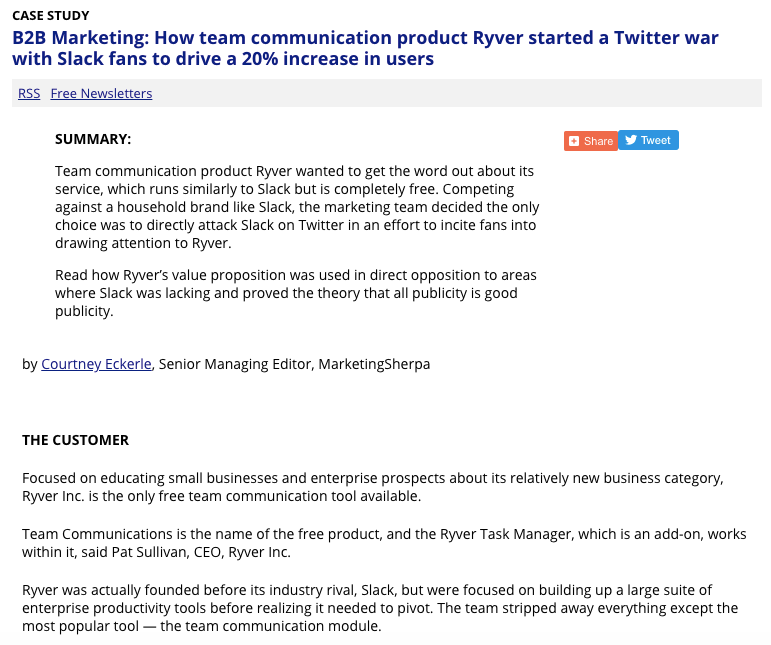
Task: Click the plus icon on Share button
Action: coord(573,141)
